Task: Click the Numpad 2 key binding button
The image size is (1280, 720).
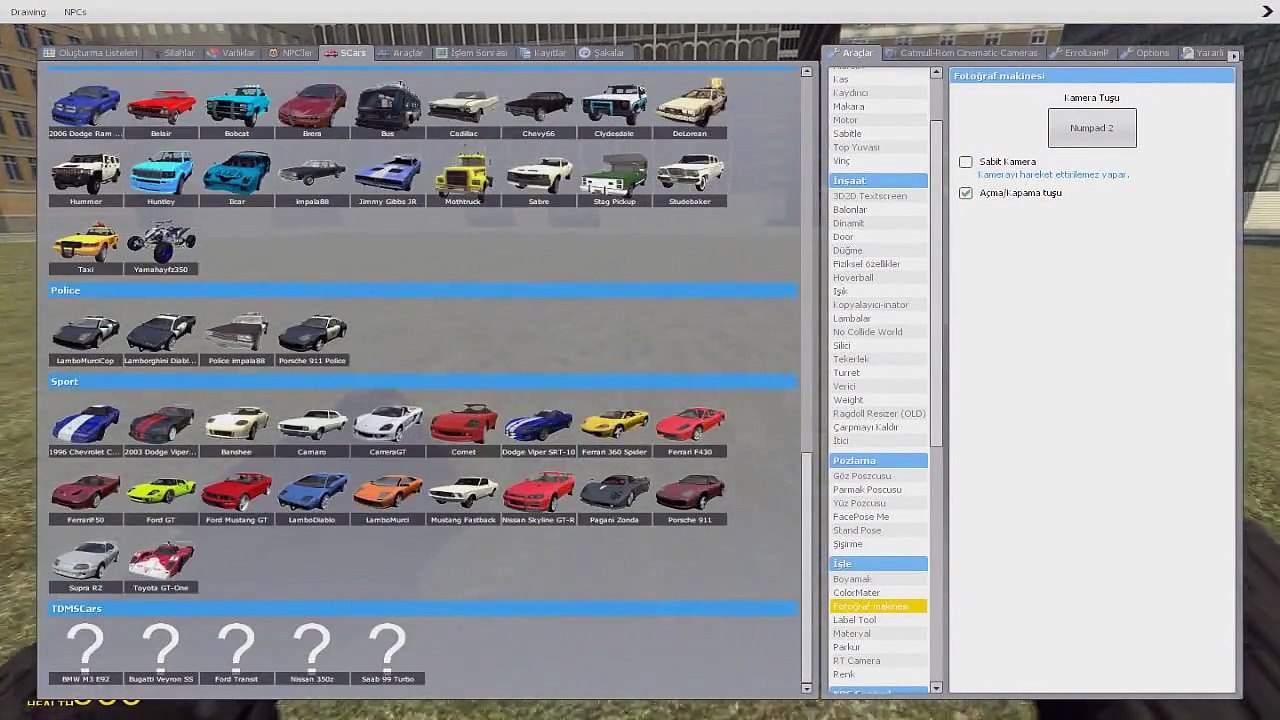Action: pos(1092,128)
